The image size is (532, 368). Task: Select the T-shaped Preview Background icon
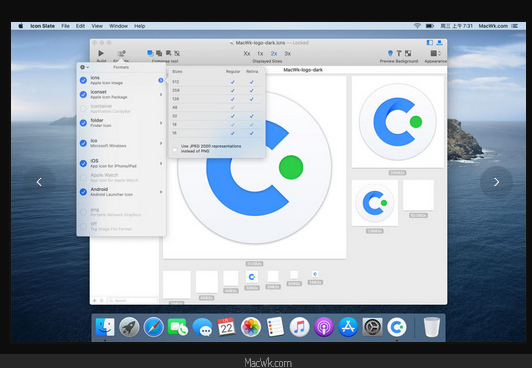(x=399, y=53)
